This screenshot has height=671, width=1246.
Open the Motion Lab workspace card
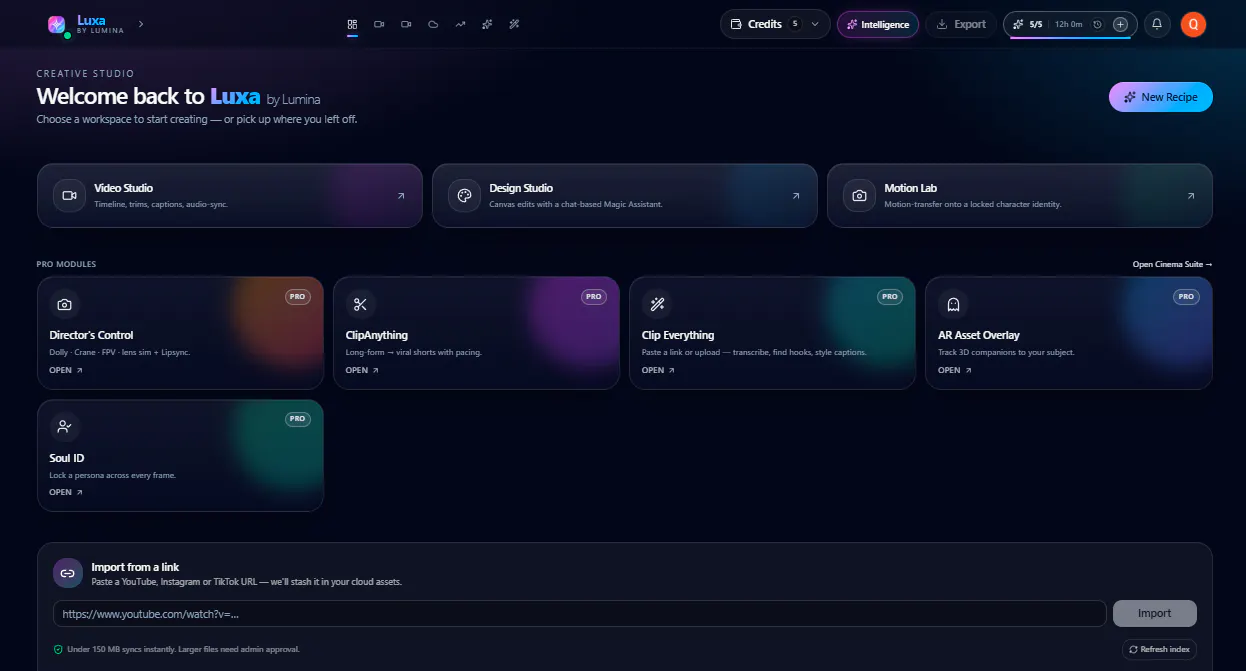click(1020, 196)
